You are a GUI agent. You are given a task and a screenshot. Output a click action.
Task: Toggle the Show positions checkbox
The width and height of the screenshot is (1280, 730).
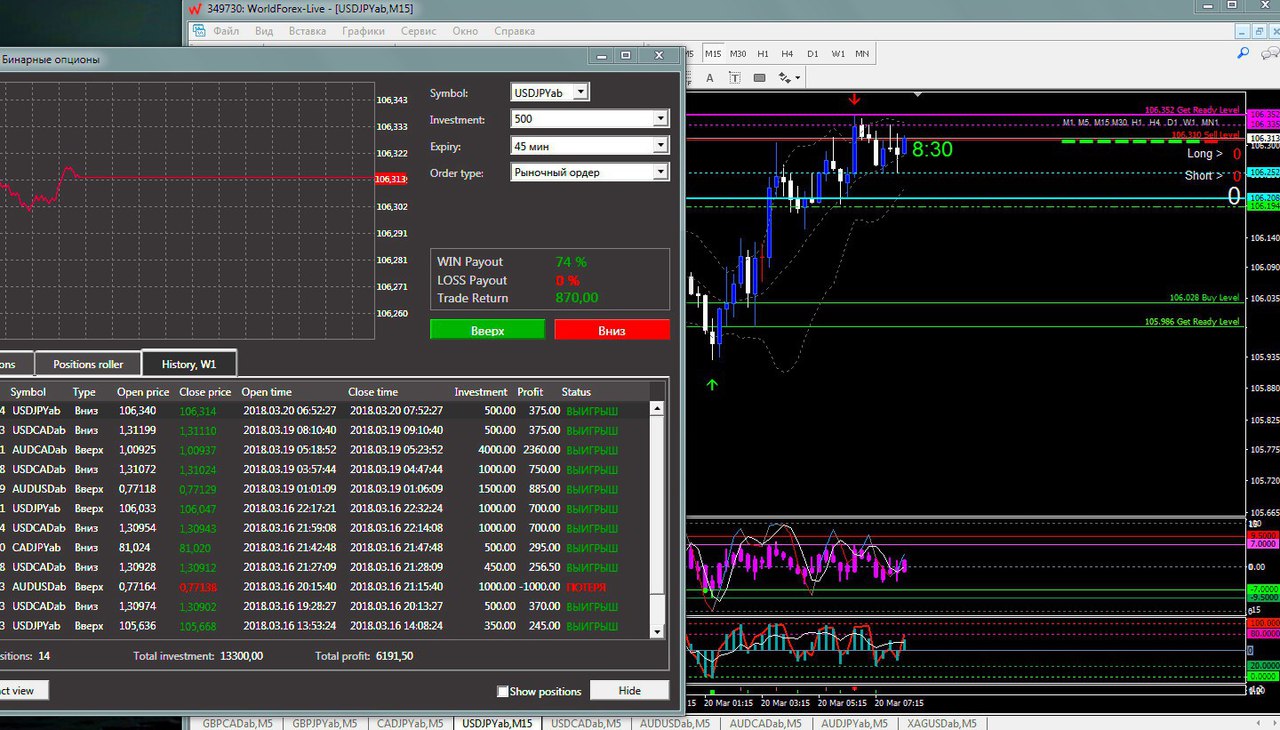tap(503, 691)
